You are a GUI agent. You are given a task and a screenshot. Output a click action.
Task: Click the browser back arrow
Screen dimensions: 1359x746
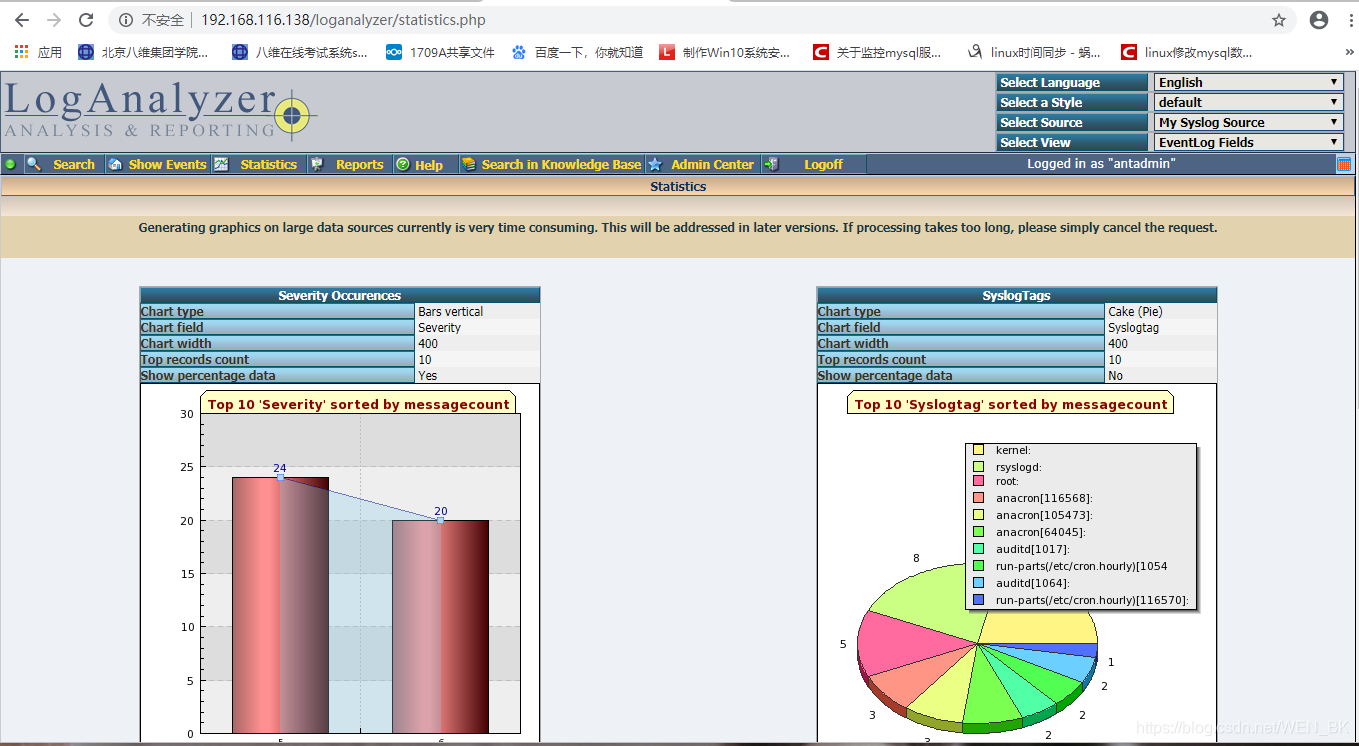tap(22, 20)
